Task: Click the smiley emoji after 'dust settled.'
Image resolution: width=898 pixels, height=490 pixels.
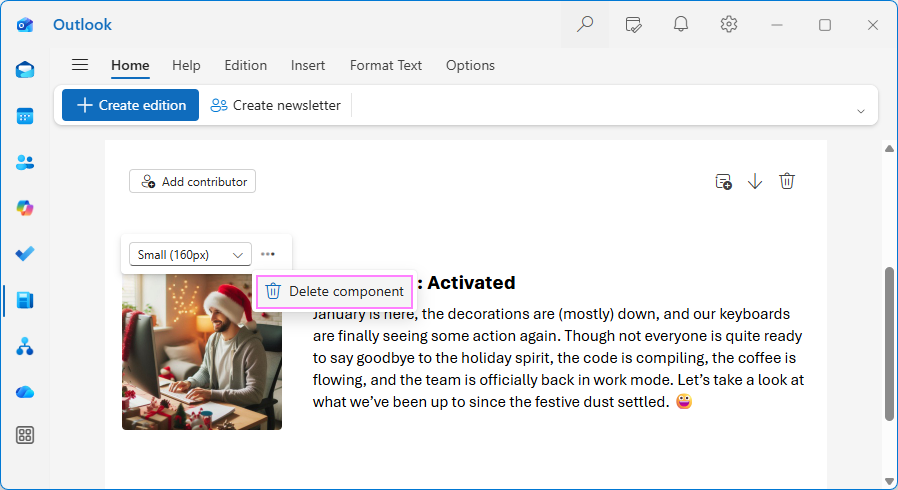Action: (x=684, y=401)
